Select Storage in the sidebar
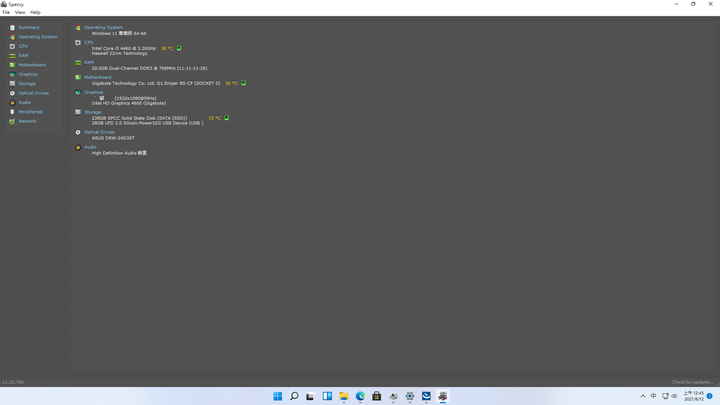Screen dimensions: 720x405 tap(27, 84)
